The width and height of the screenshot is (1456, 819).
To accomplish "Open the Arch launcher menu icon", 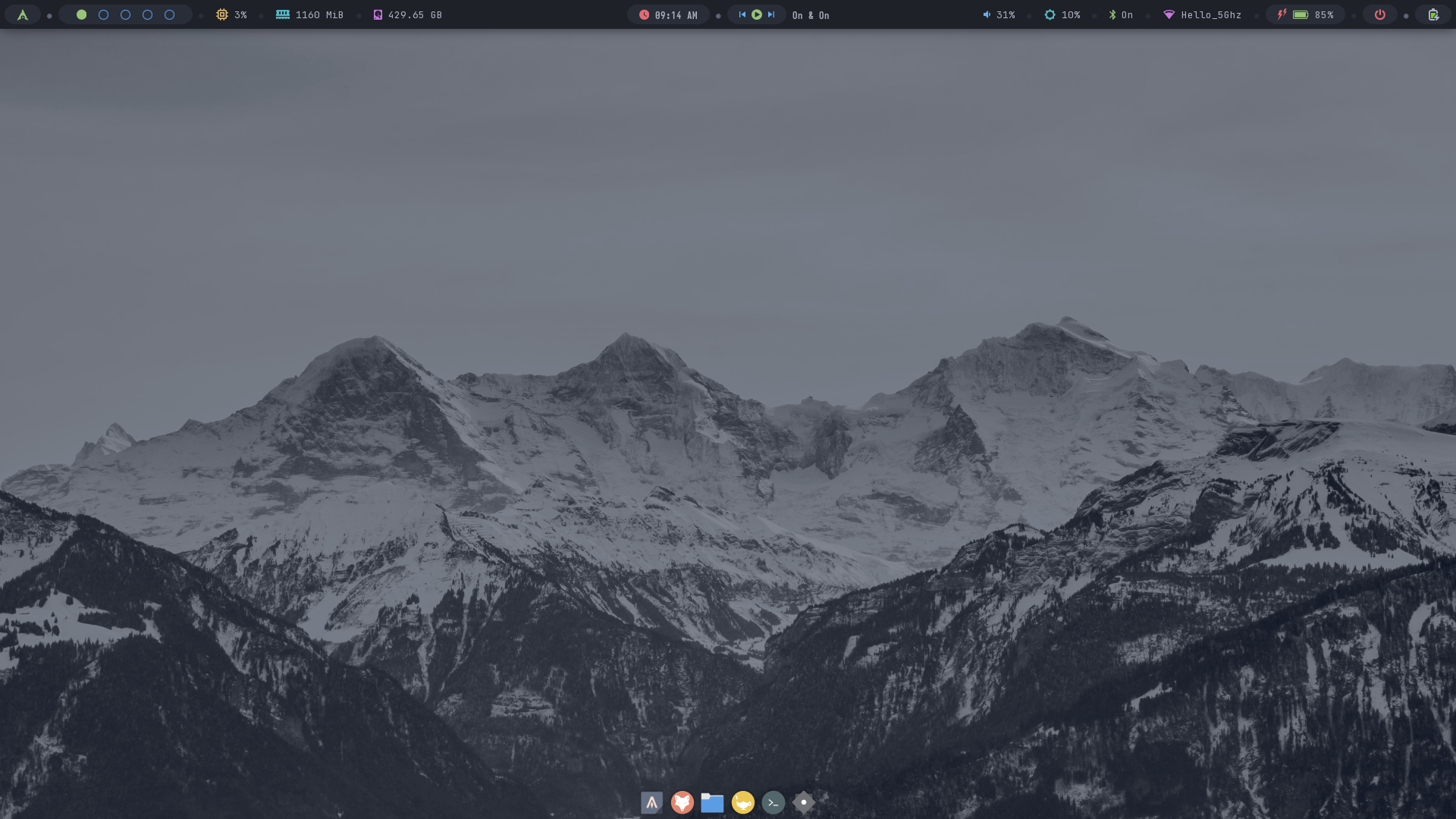I will 23,14.
